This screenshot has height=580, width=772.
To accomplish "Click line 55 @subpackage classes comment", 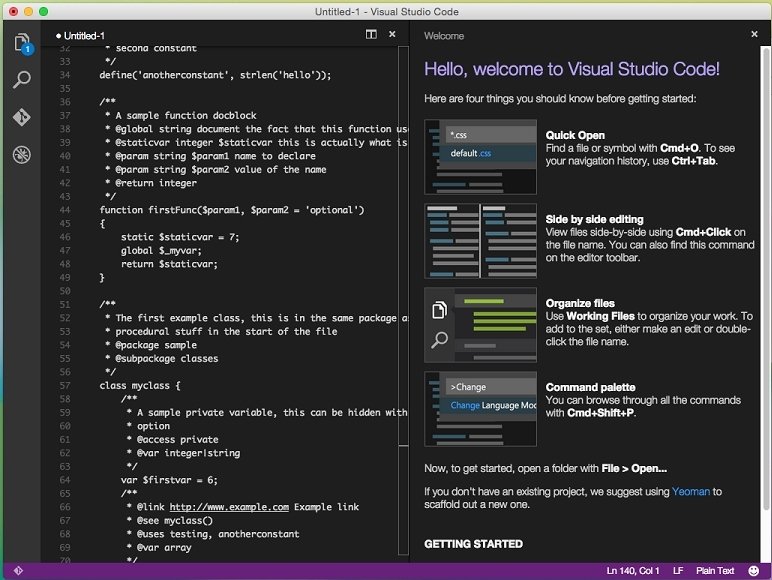I will click(x=162, y=358).
